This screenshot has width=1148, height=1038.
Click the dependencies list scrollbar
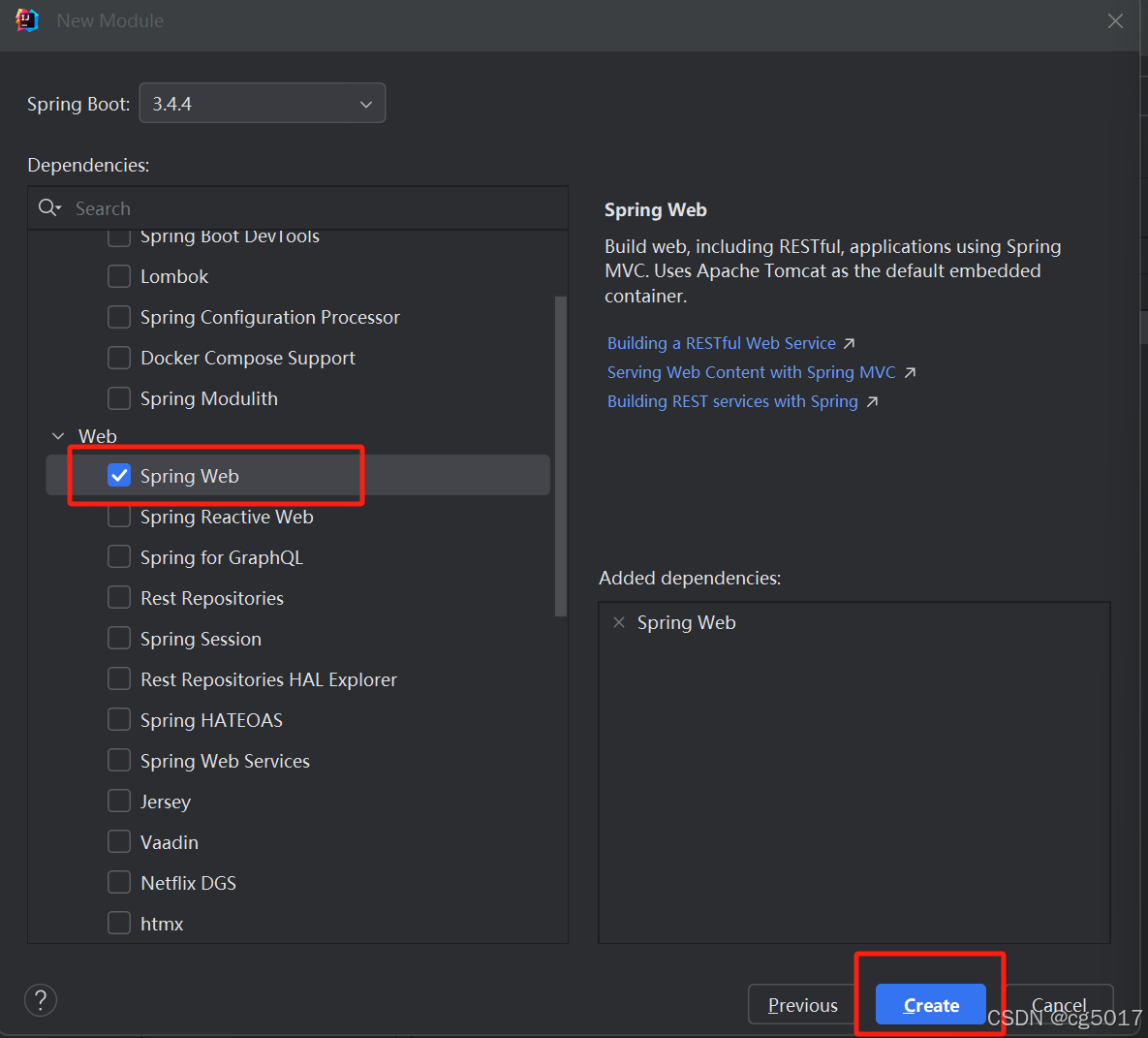tap(561, 456)
